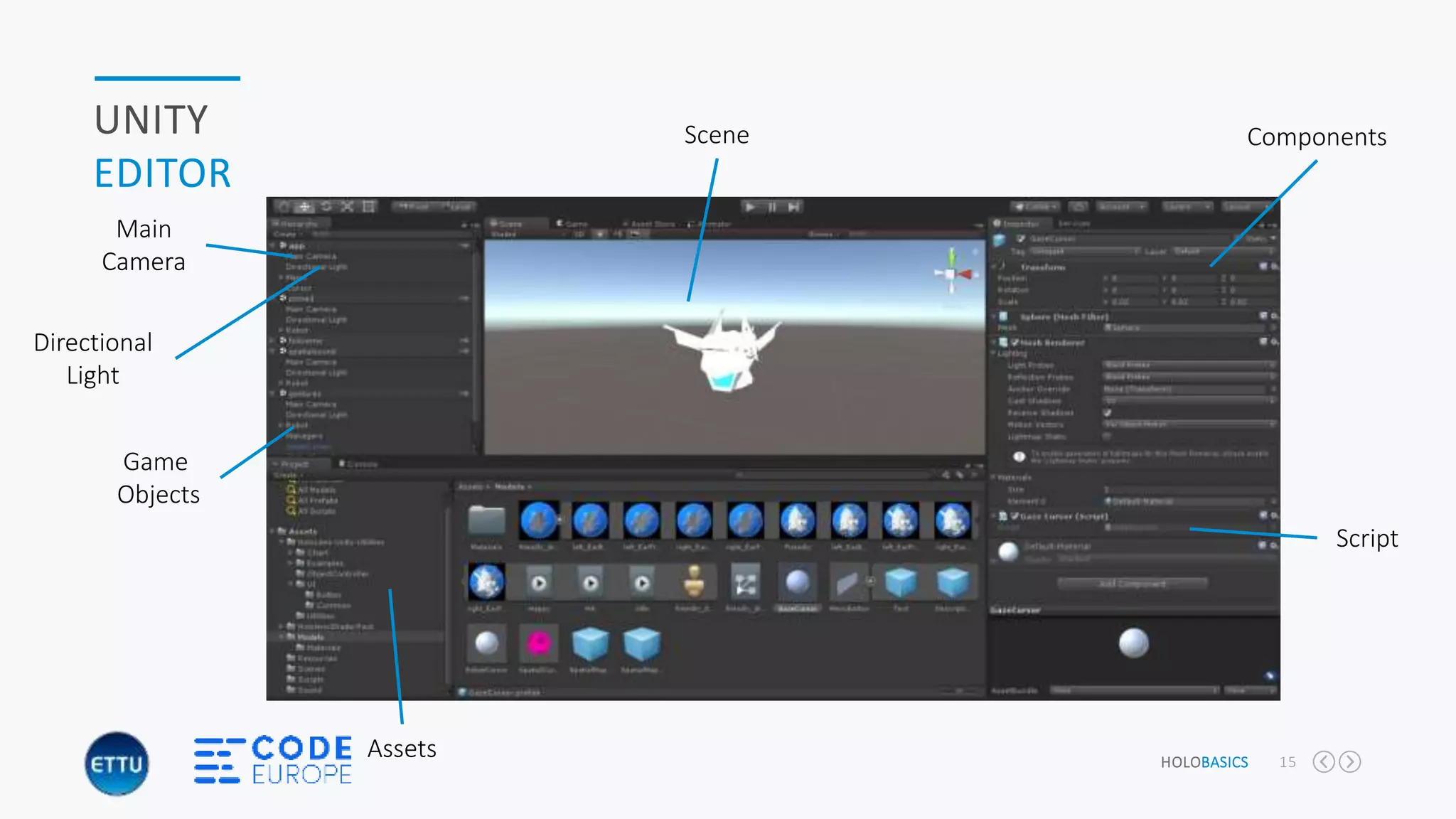Screen dimensions: 1456x819
Task: Open the Account dropdown button
Action: pos(1121,207)
